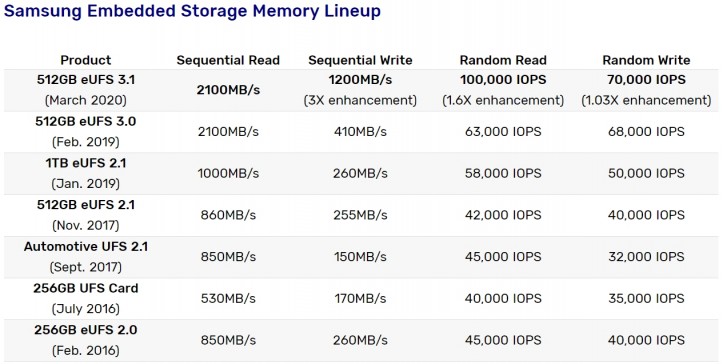The width and height of the screenshot is (727, 364).
Task: Select the Random Write column header
Action: [646, 60]
